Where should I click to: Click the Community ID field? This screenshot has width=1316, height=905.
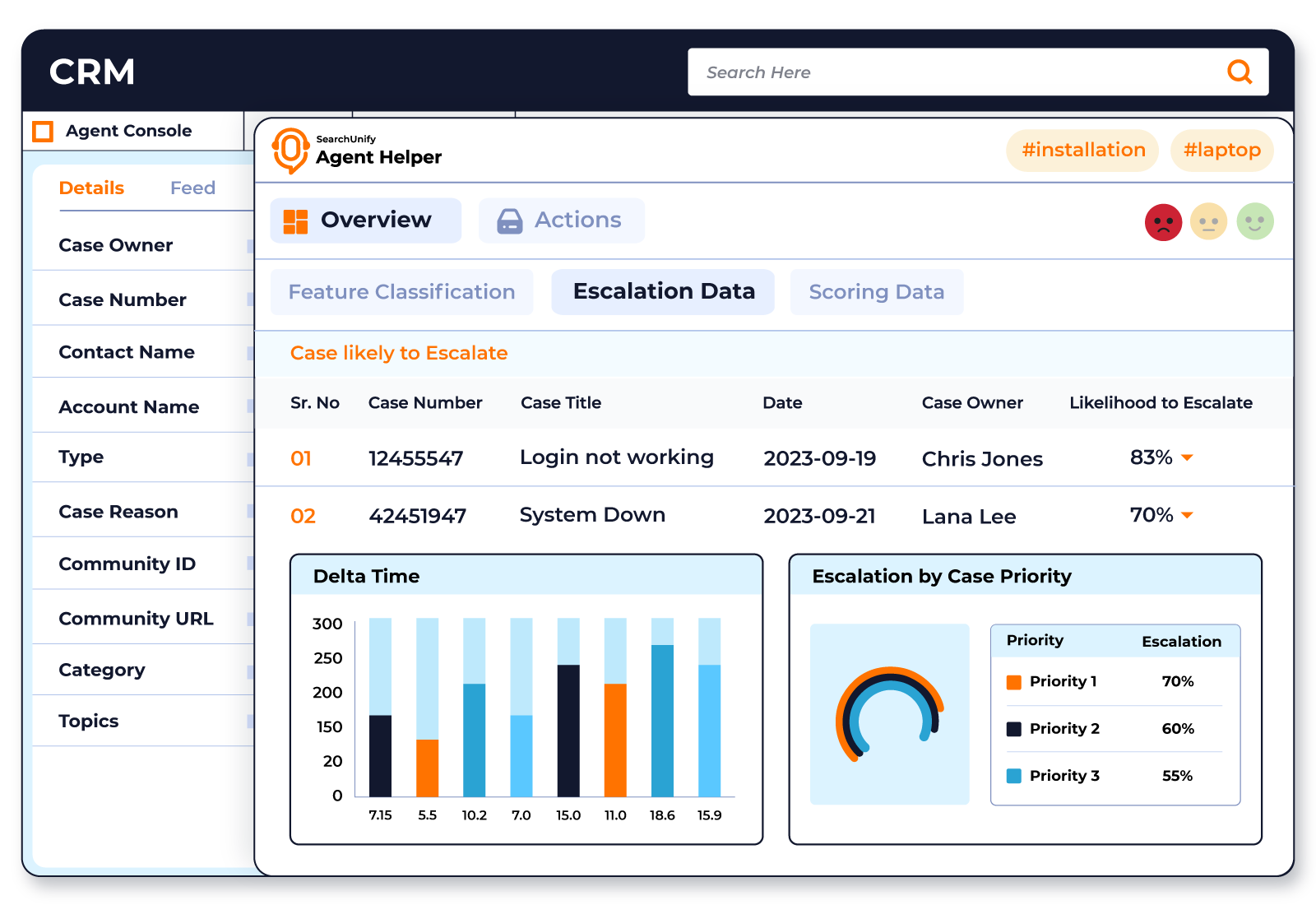tap(143, 564)
